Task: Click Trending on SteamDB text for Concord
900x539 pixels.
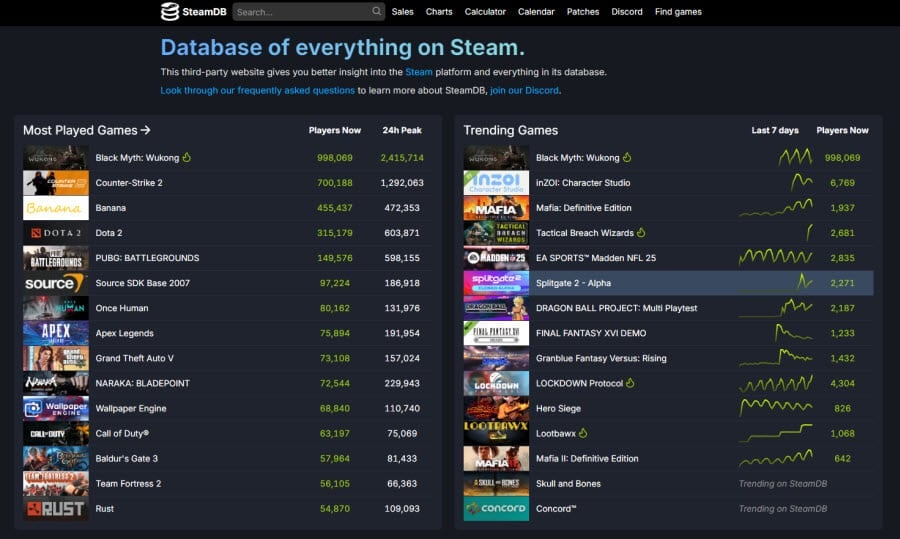Action: (x=783, y=509)
